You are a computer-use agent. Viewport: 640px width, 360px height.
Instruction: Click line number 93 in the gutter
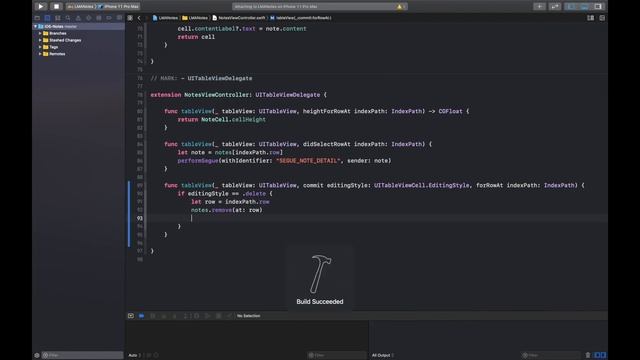(x=140, y=218)
